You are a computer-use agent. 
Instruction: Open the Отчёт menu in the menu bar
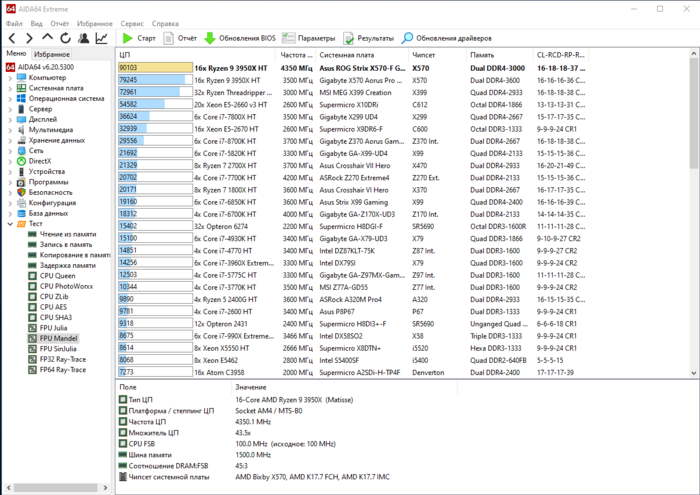pos(60,24)
